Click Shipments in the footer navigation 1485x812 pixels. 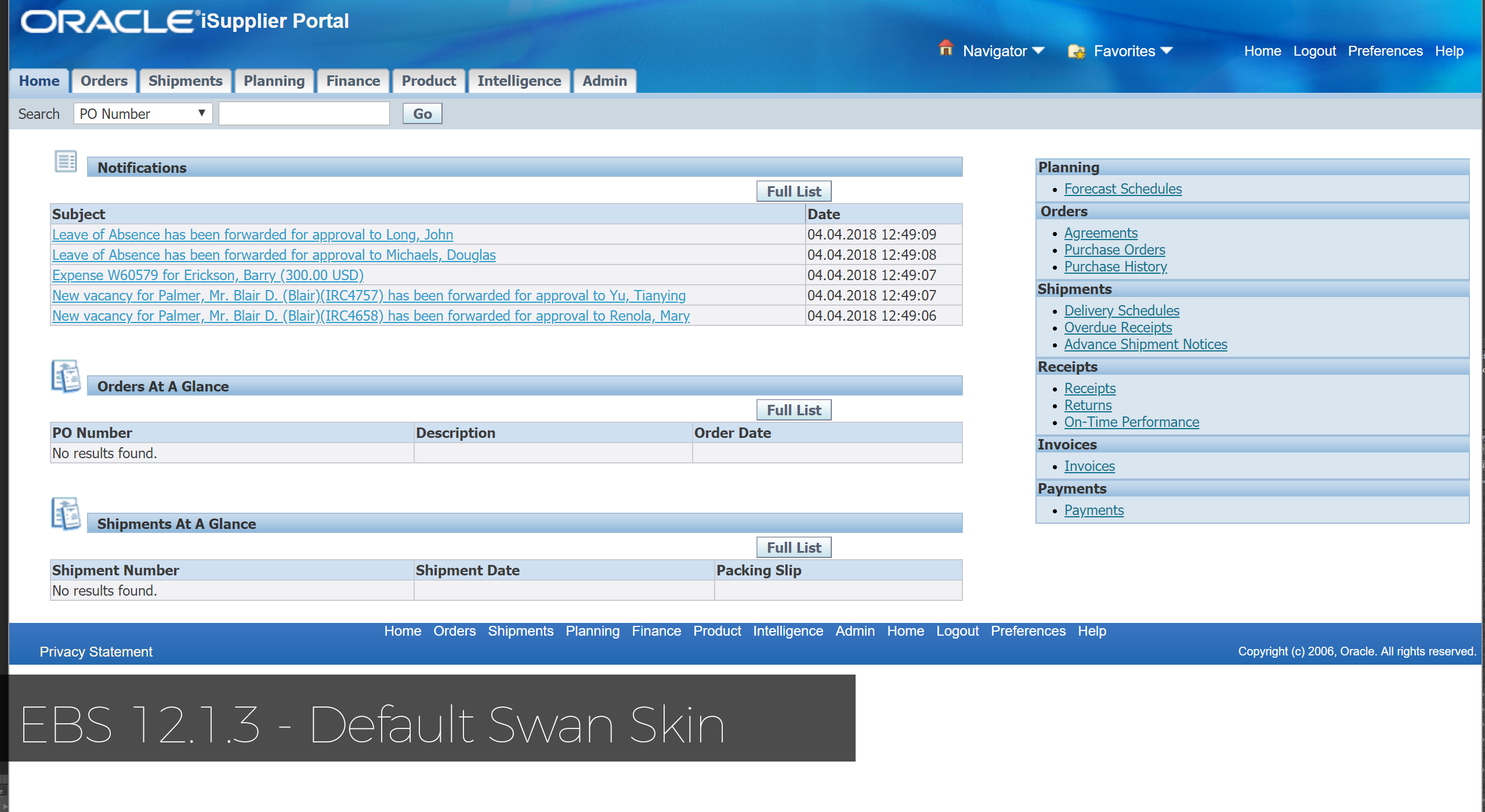520,631
